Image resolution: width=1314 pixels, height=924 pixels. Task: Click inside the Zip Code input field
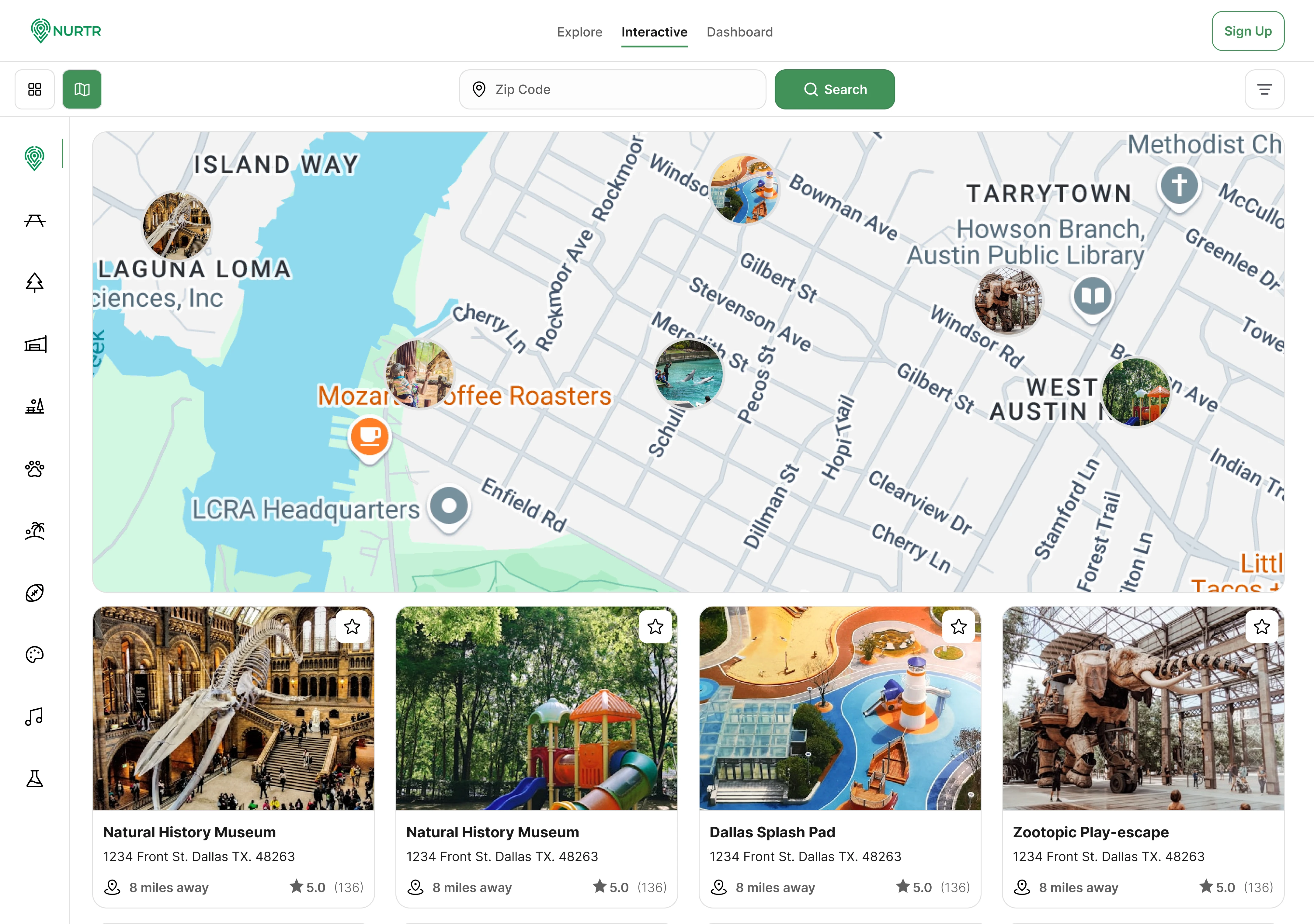[612, 89]
